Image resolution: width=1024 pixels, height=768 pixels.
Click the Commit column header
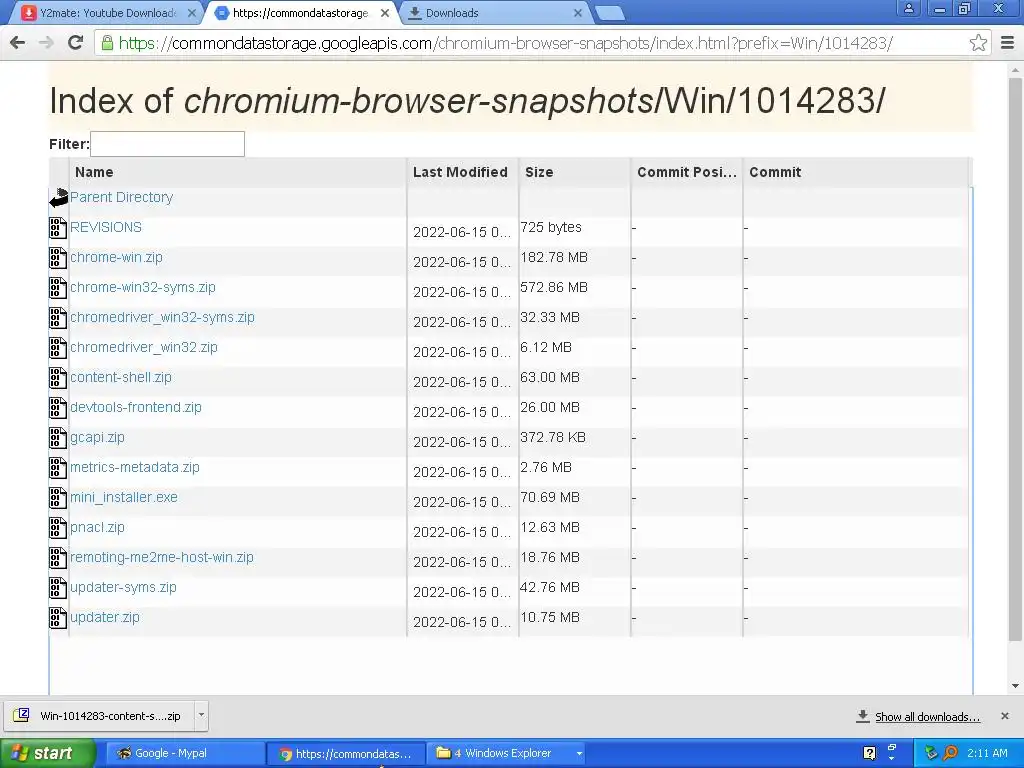coord(856,172)
